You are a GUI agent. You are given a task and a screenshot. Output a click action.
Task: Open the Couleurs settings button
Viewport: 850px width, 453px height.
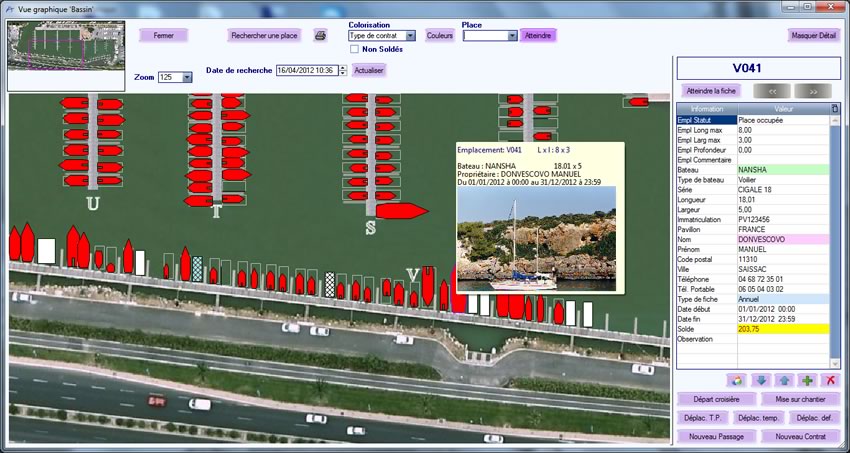point(440,36)
